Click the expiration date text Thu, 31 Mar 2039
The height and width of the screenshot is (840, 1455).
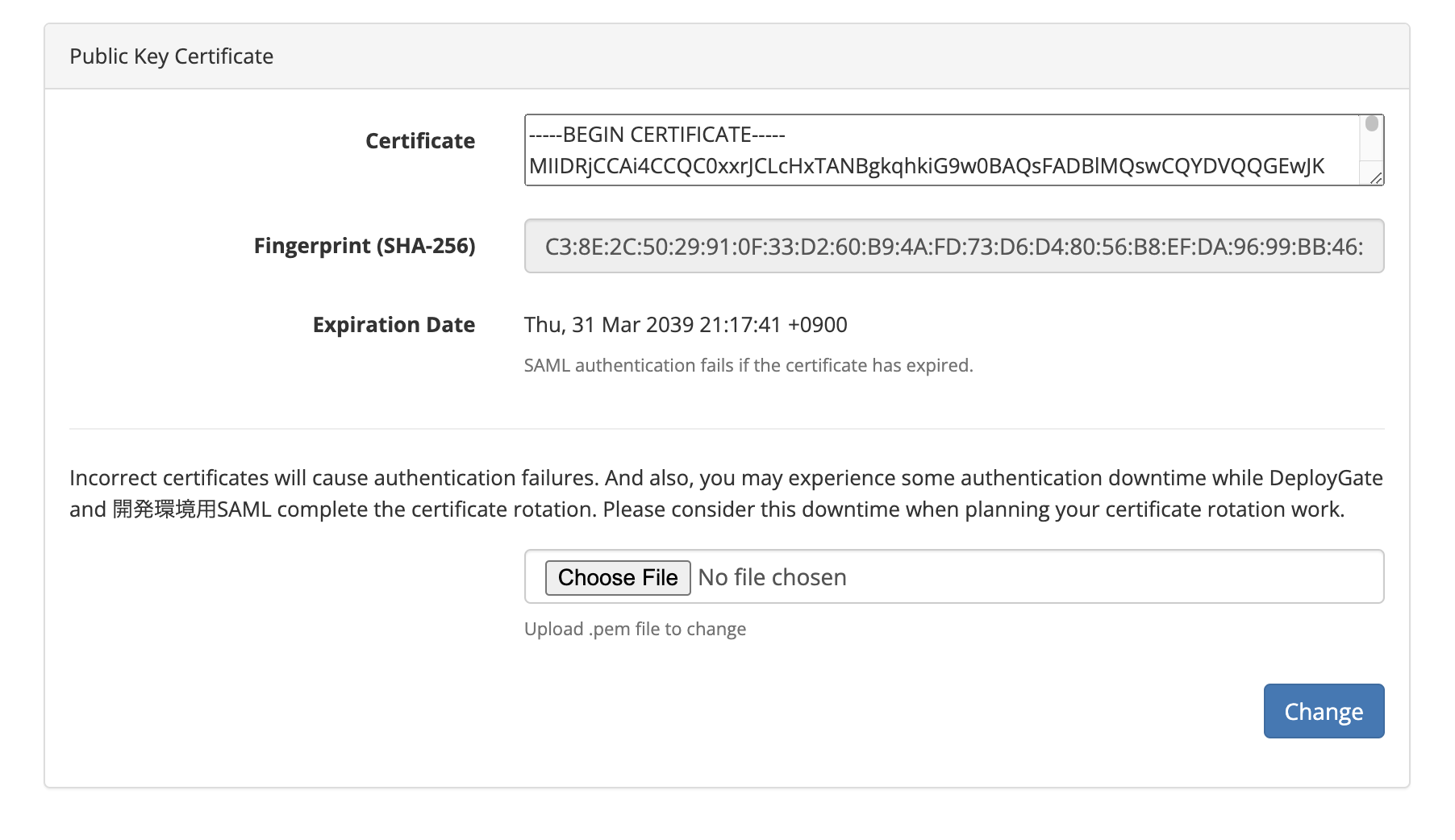click(x=684, y=324)
